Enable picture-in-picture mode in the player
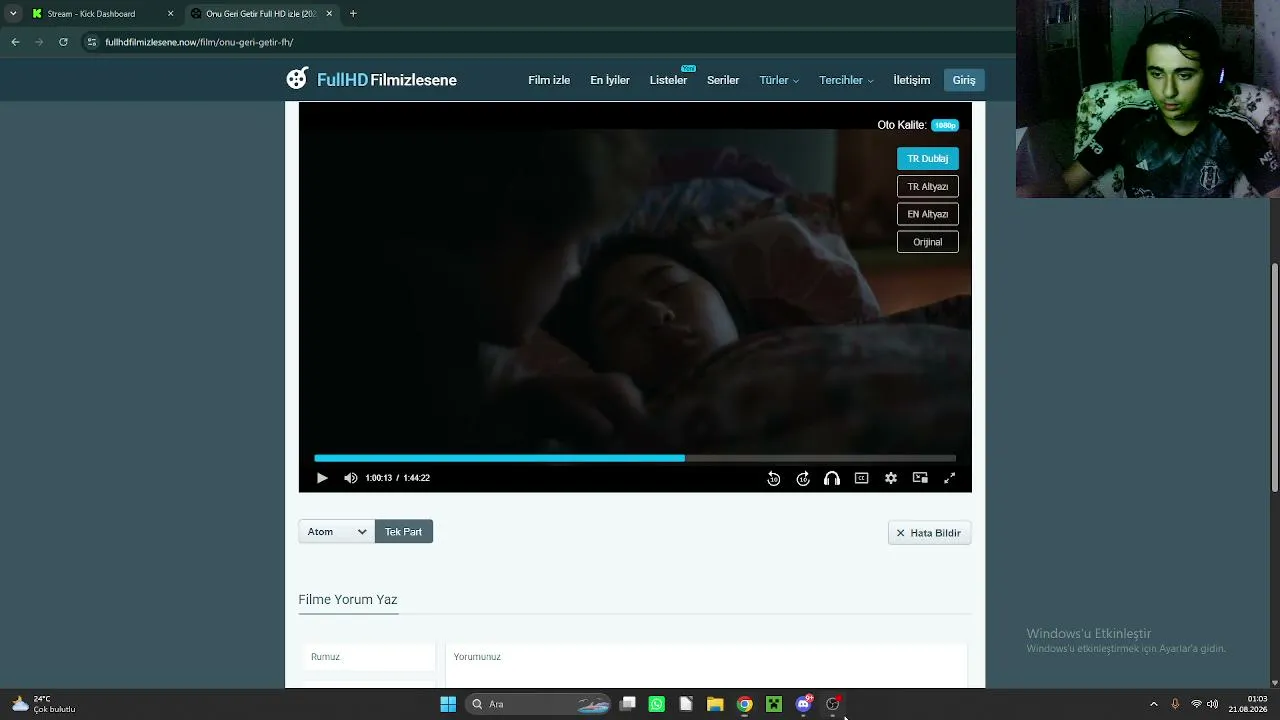The image size is (1280, 720). (x=920, y=478)
